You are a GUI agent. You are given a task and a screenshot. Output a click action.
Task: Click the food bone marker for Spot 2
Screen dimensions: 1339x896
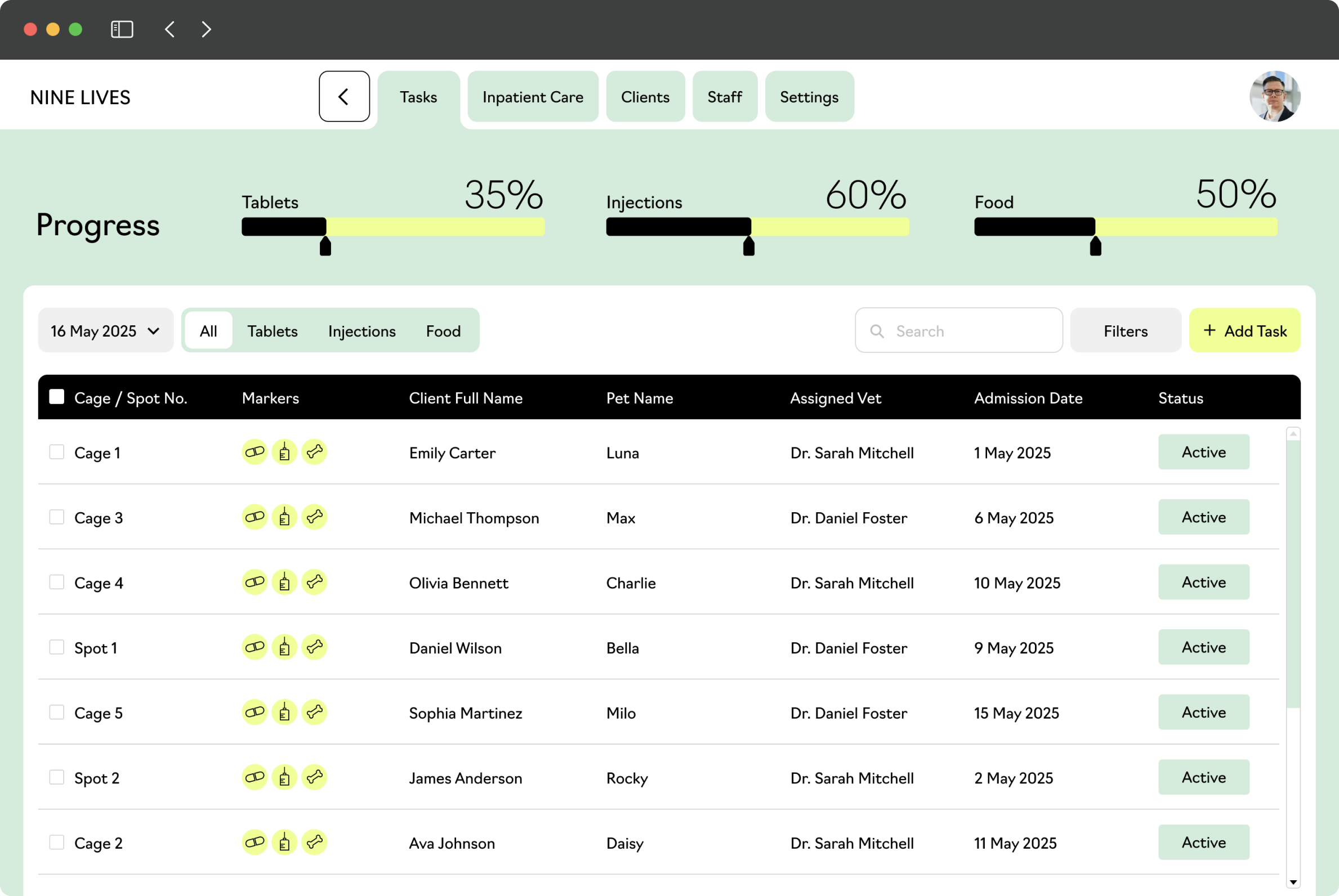314,778
